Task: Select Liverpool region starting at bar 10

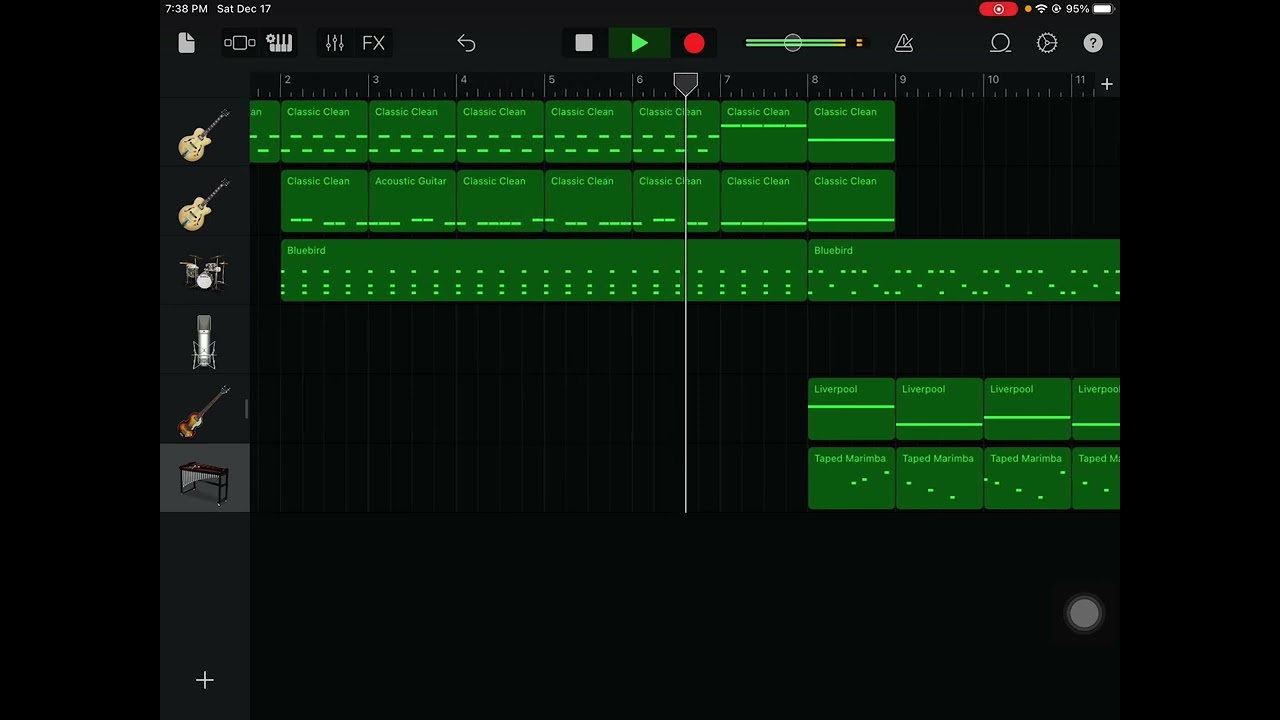Action: pos(1027,409)
